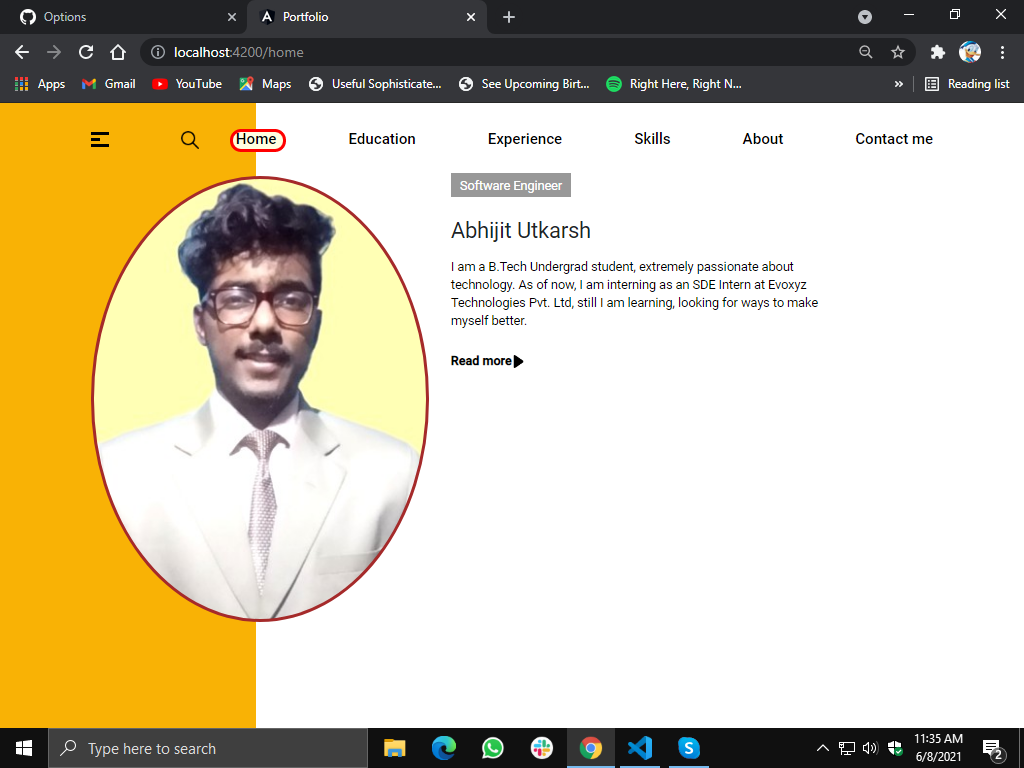The height and width of the screenshot is (768, 1024).
Task: Open Windows Security shield tray icon
Action: click(895, 748)
